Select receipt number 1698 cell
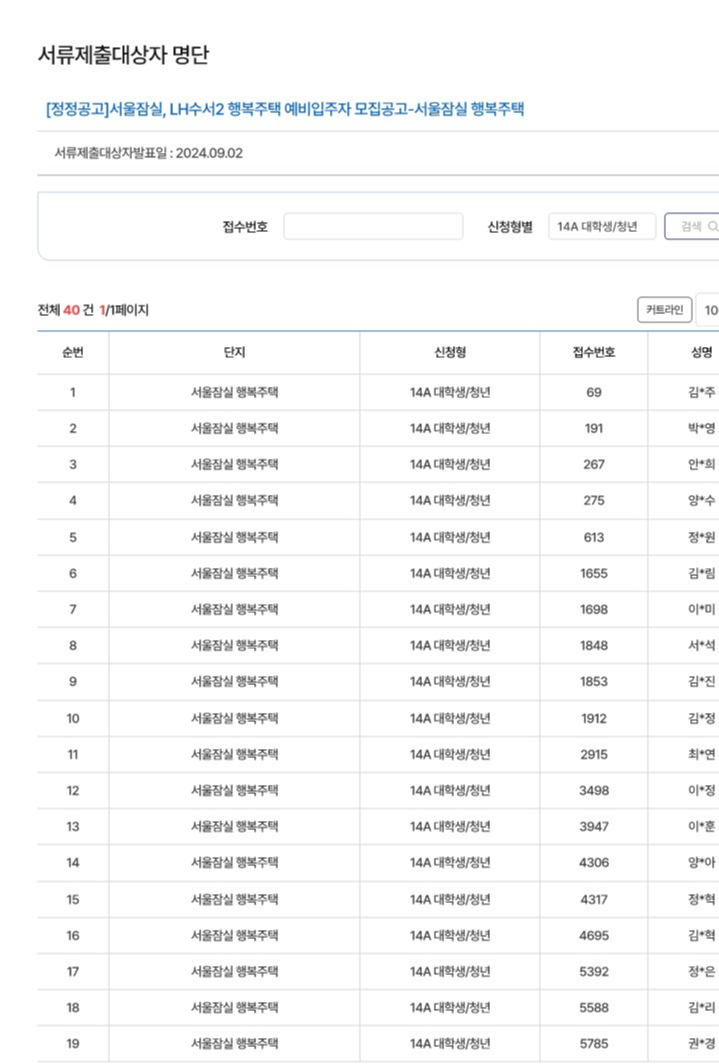719x1064 pixels. pyautogui.click(x=594, y=609)
